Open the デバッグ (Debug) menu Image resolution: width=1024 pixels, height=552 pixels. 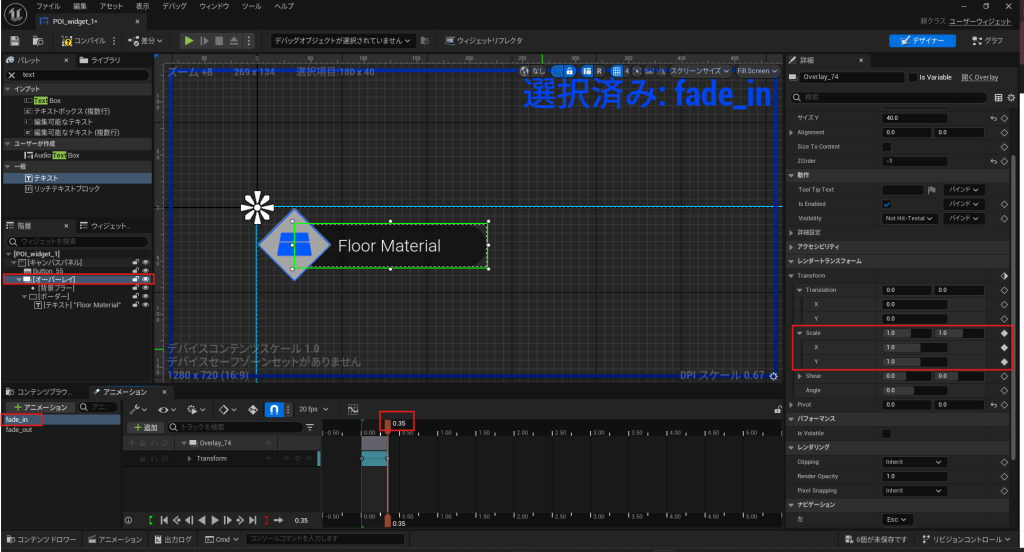click(x=174, y=6)
